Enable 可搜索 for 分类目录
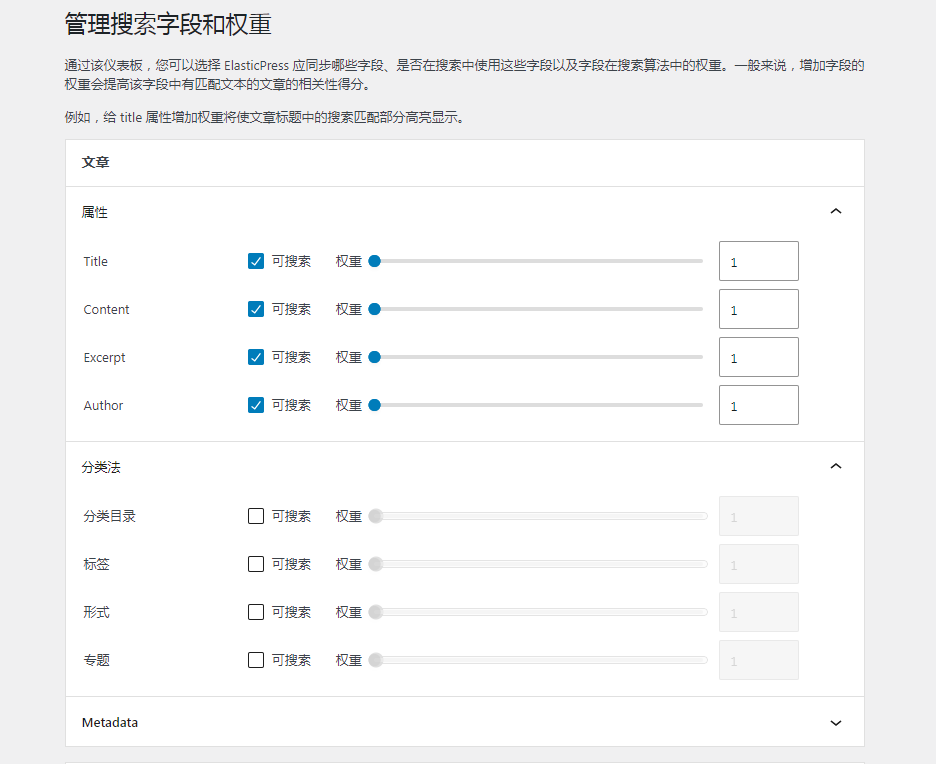 (256, 516)
